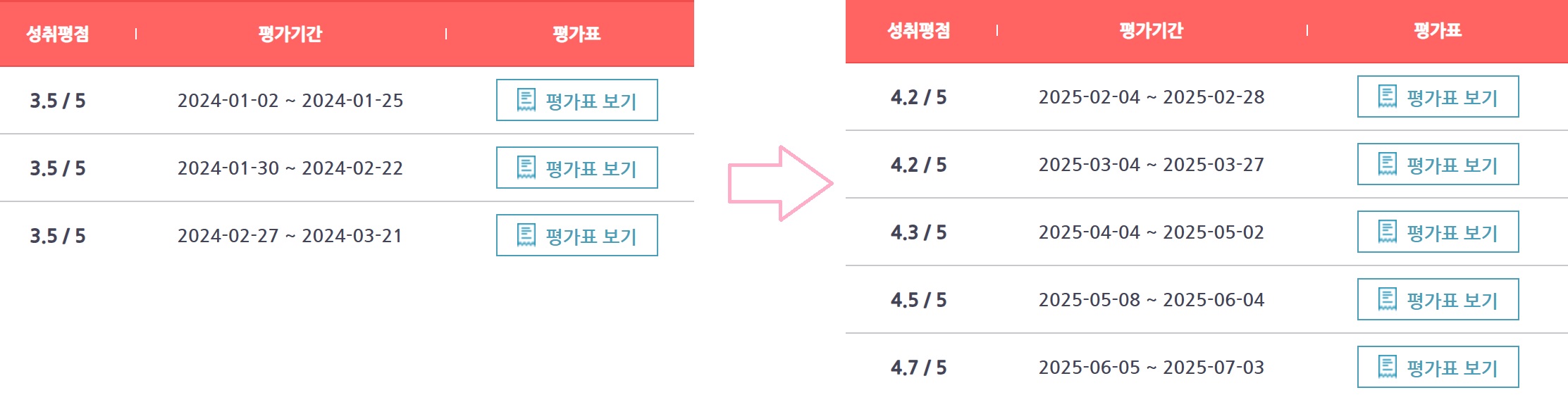Click document icon in the 4.7 / 5 row

[x=1387, y=367]
